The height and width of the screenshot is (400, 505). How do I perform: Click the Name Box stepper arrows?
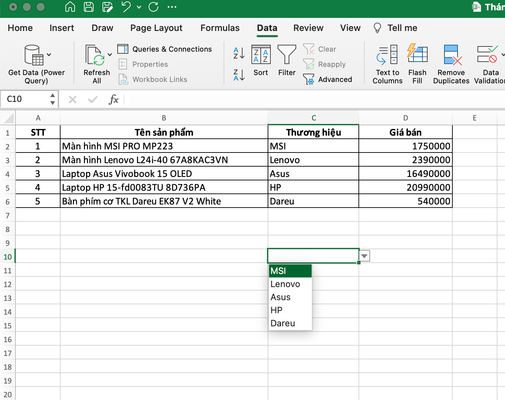[53, 99]
